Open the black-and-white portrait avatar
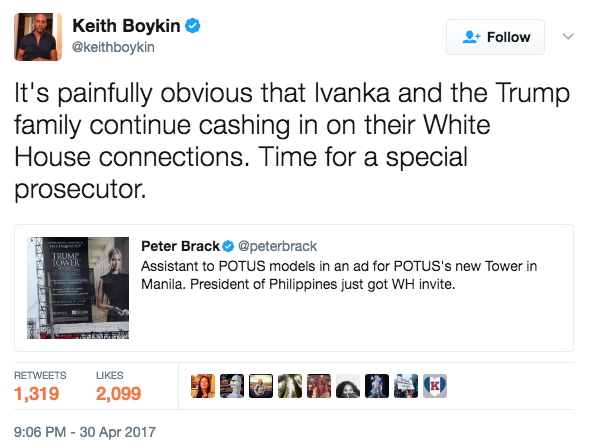 coord(348,386)
